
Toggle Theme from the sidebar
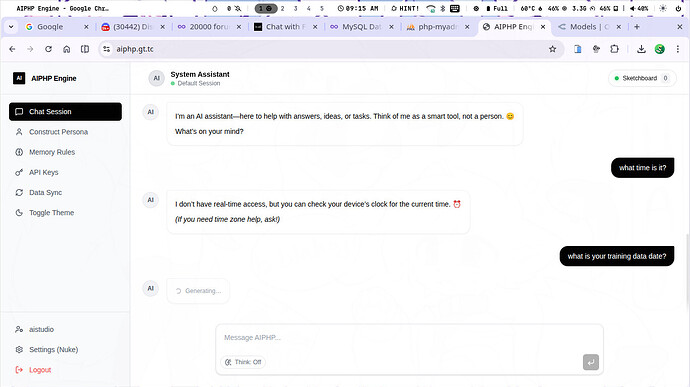(65, 213)
